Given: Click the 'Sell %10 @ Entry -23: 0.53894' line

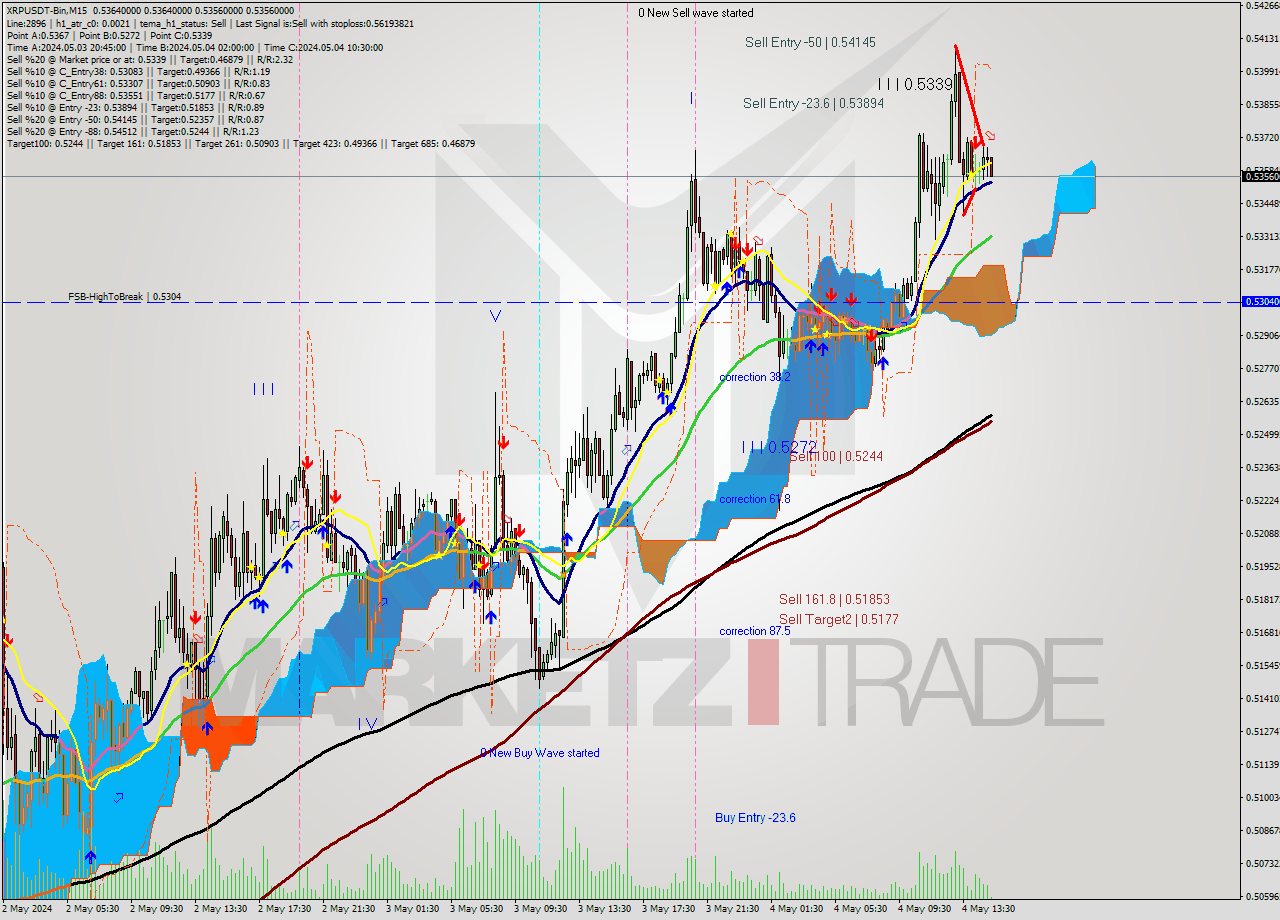Looking at the screenshot, I should (135, 107).
